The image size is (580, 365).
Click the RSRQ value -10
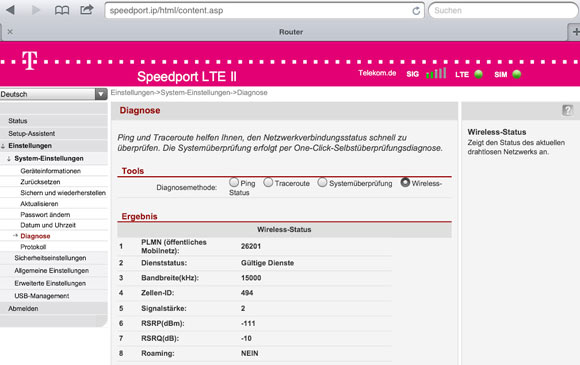pyautogui.click(x=246, y=338)
